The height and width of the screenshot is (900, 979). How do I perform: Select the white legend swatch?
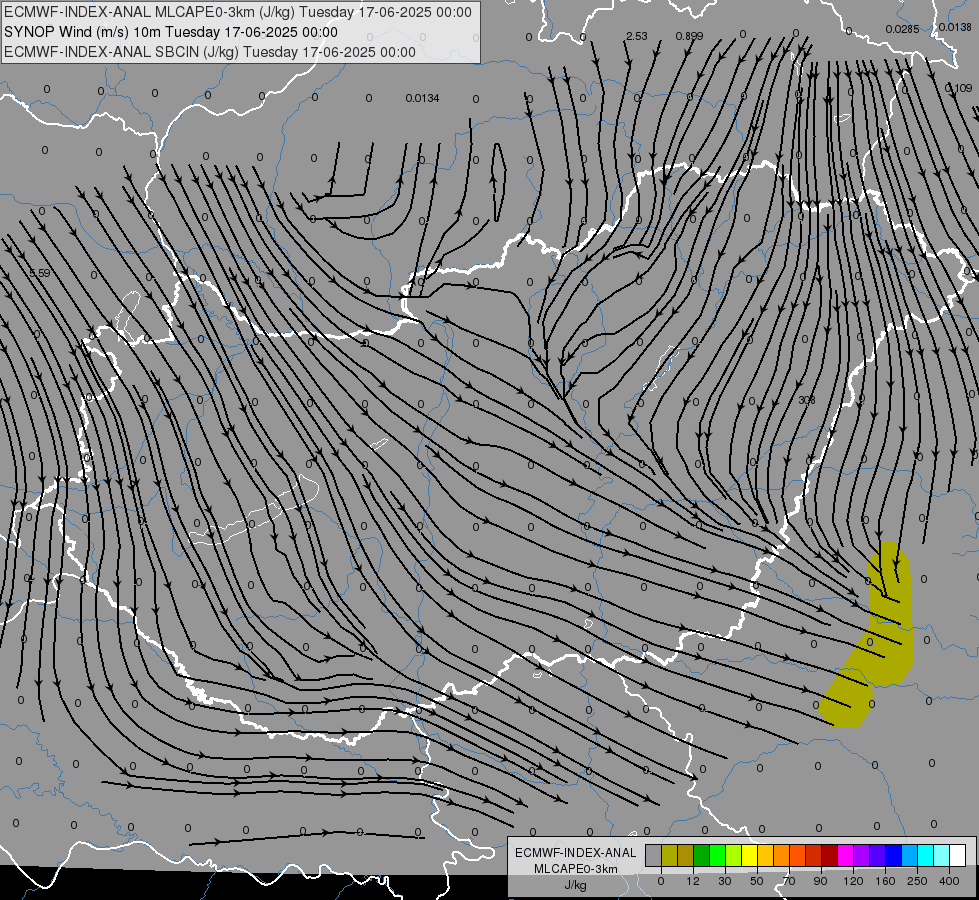click(x=958, y=856)
